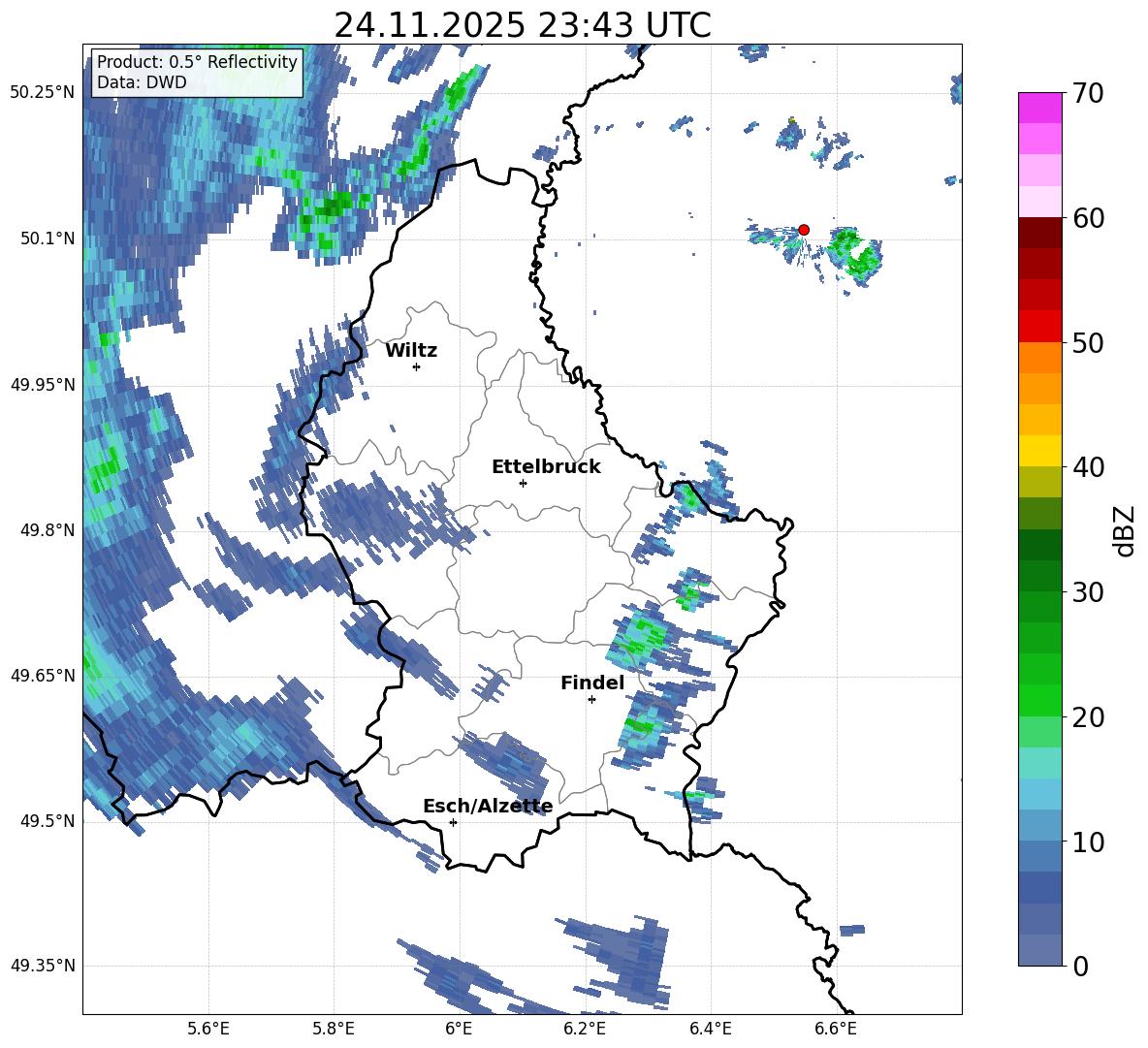Click the 'Data: DWD' text
The width and height of the screenshot is (1148, 1048).
click(x=142, y=82)
